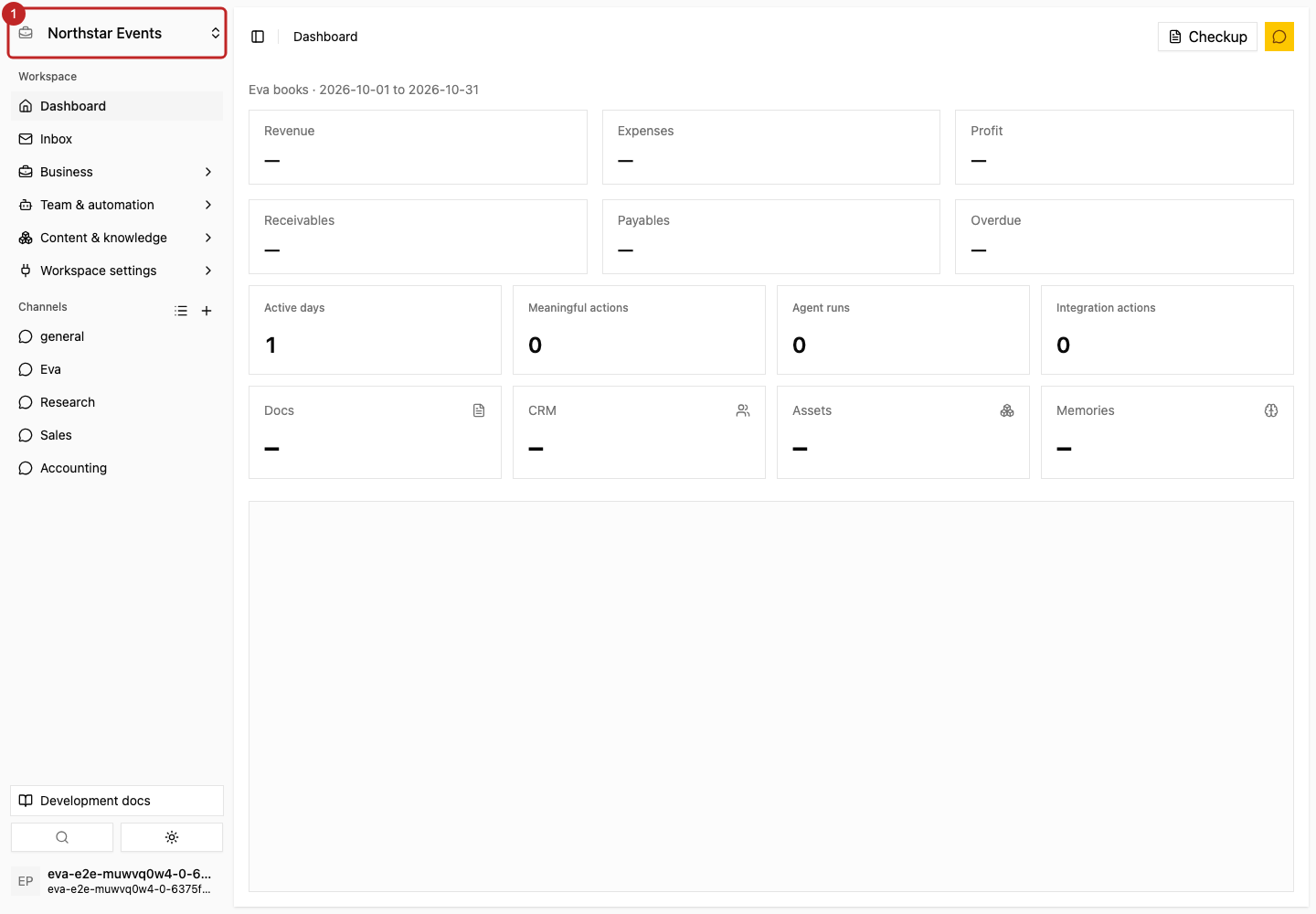
Task: Open the Northstar Events workspace switcher
Action: 117,33
